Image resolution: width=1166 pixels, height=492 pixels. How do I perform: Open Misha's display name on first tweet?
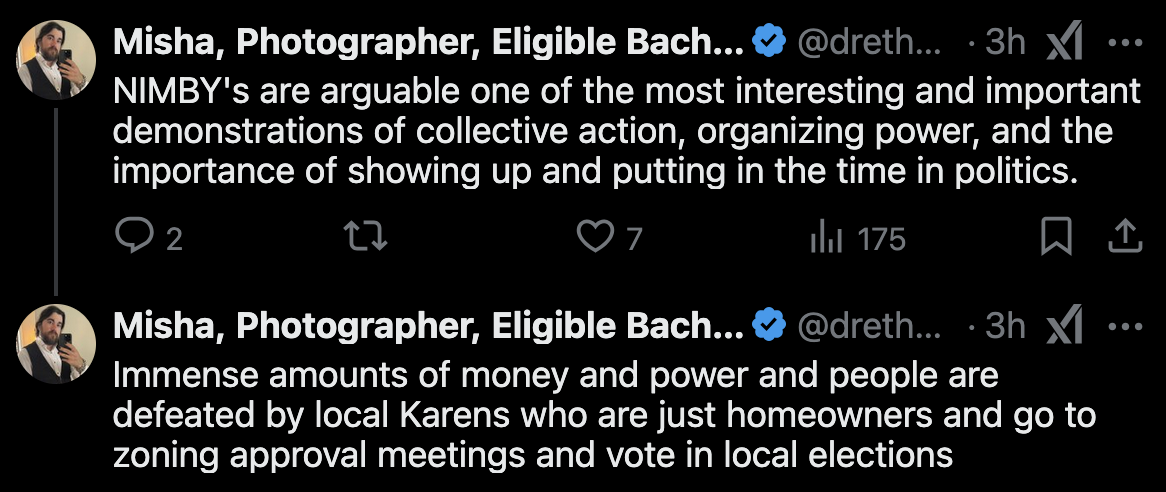coord(428,42)
